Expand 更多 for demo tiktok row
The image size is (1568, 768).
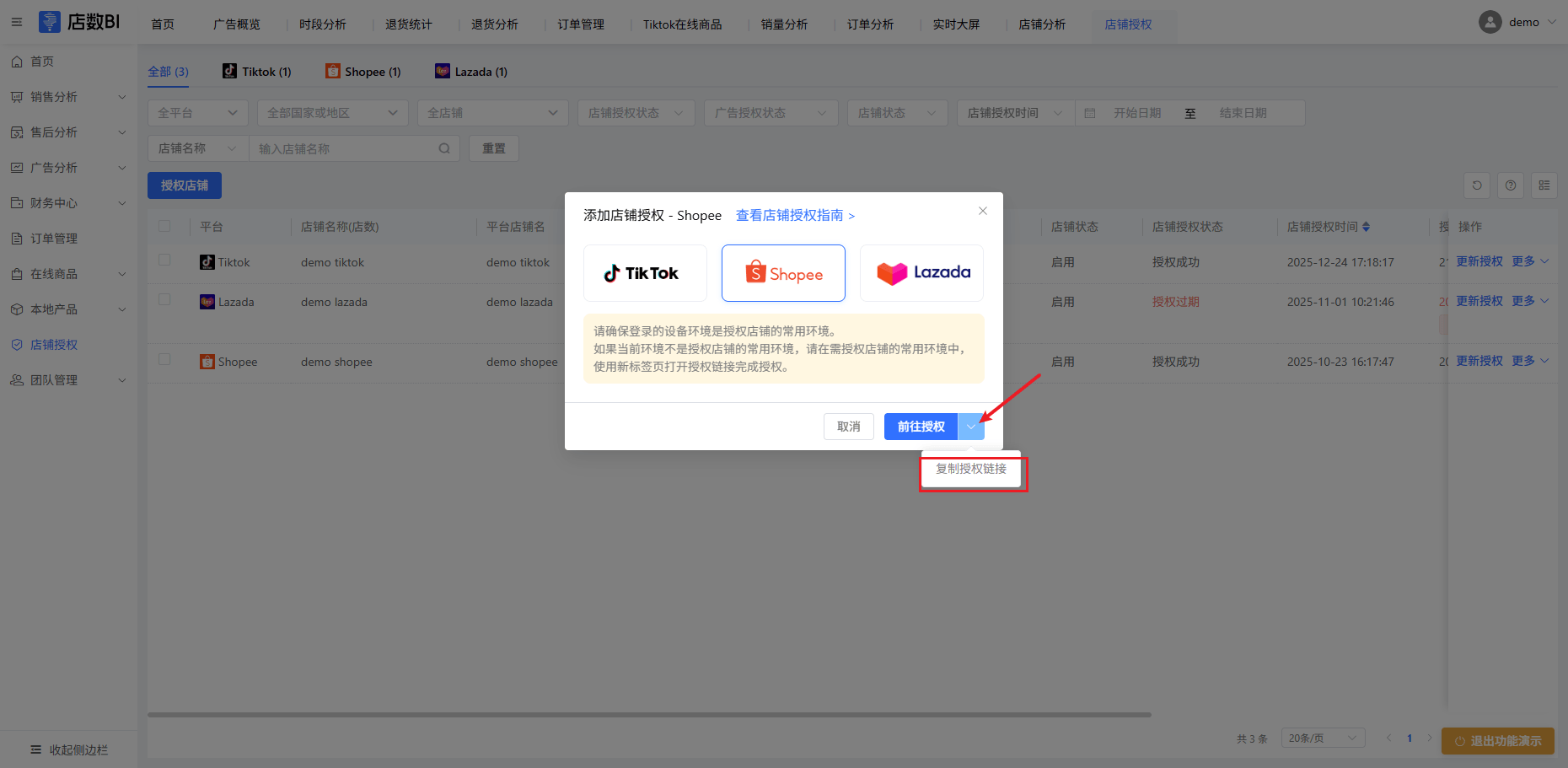click(1530, 261)
